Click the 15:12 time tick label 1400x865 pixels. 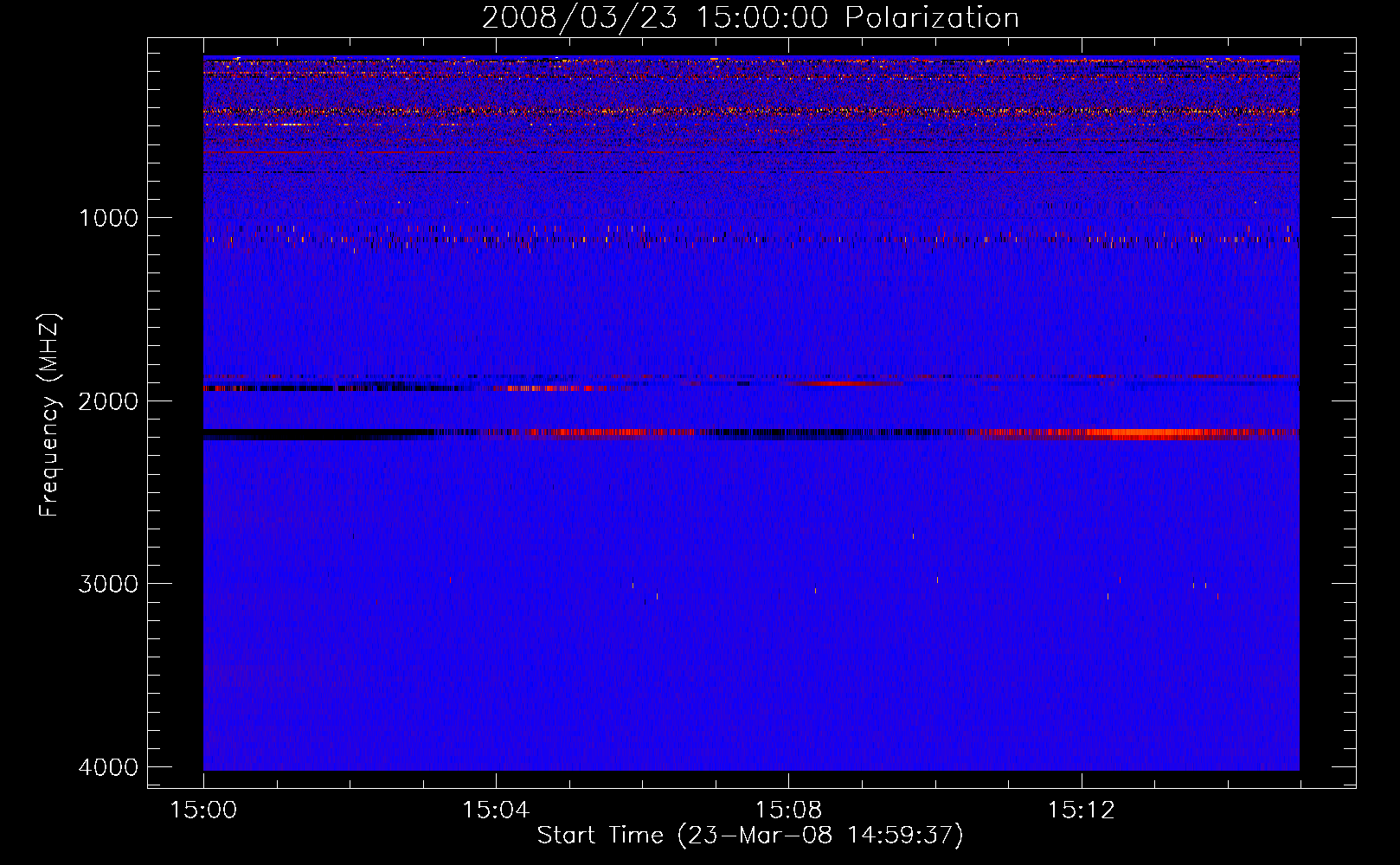1081,811
